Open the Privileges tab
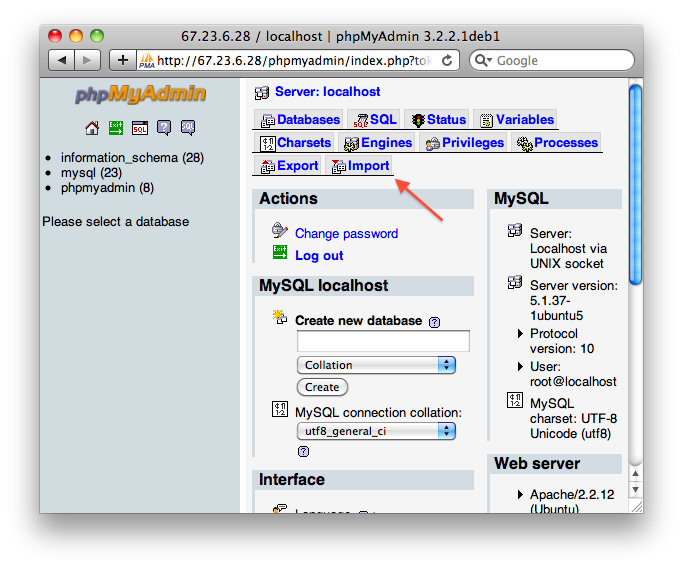The height and width of the screenshot is (568, 683). click(x=464, y=142)
